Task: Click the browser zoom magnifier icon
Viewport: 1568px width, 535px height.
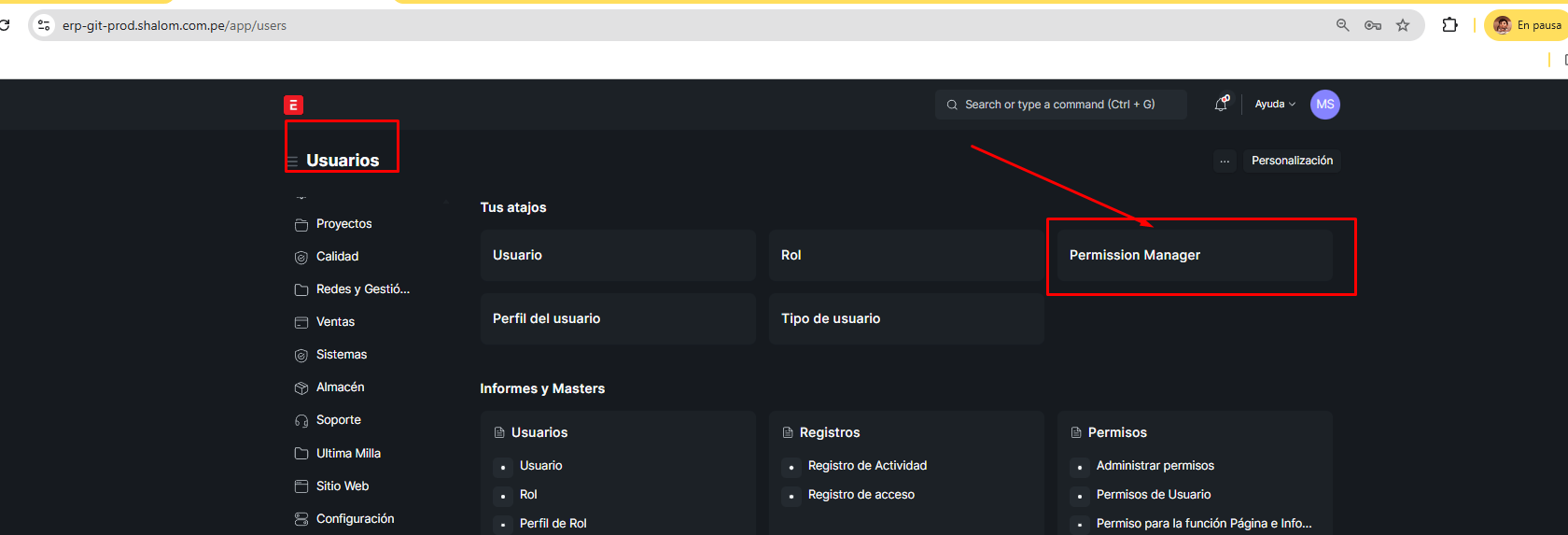Action: pos(1342,25)
